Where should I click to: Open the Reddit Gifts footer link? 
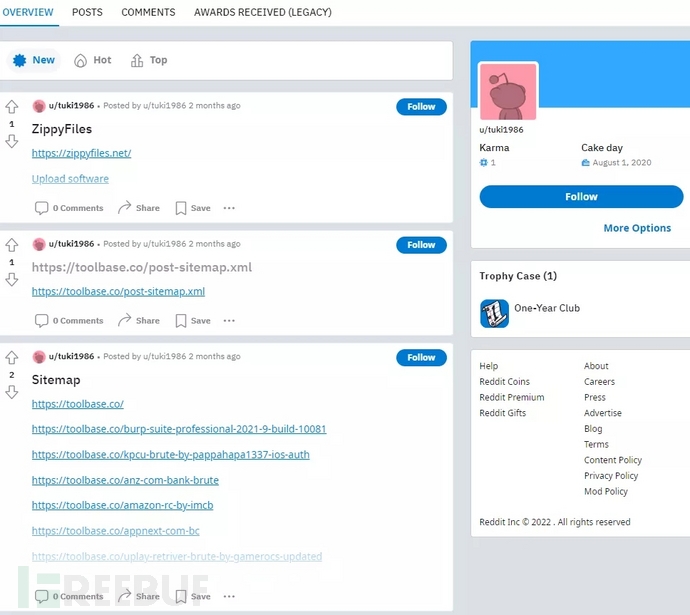[503, 413]
